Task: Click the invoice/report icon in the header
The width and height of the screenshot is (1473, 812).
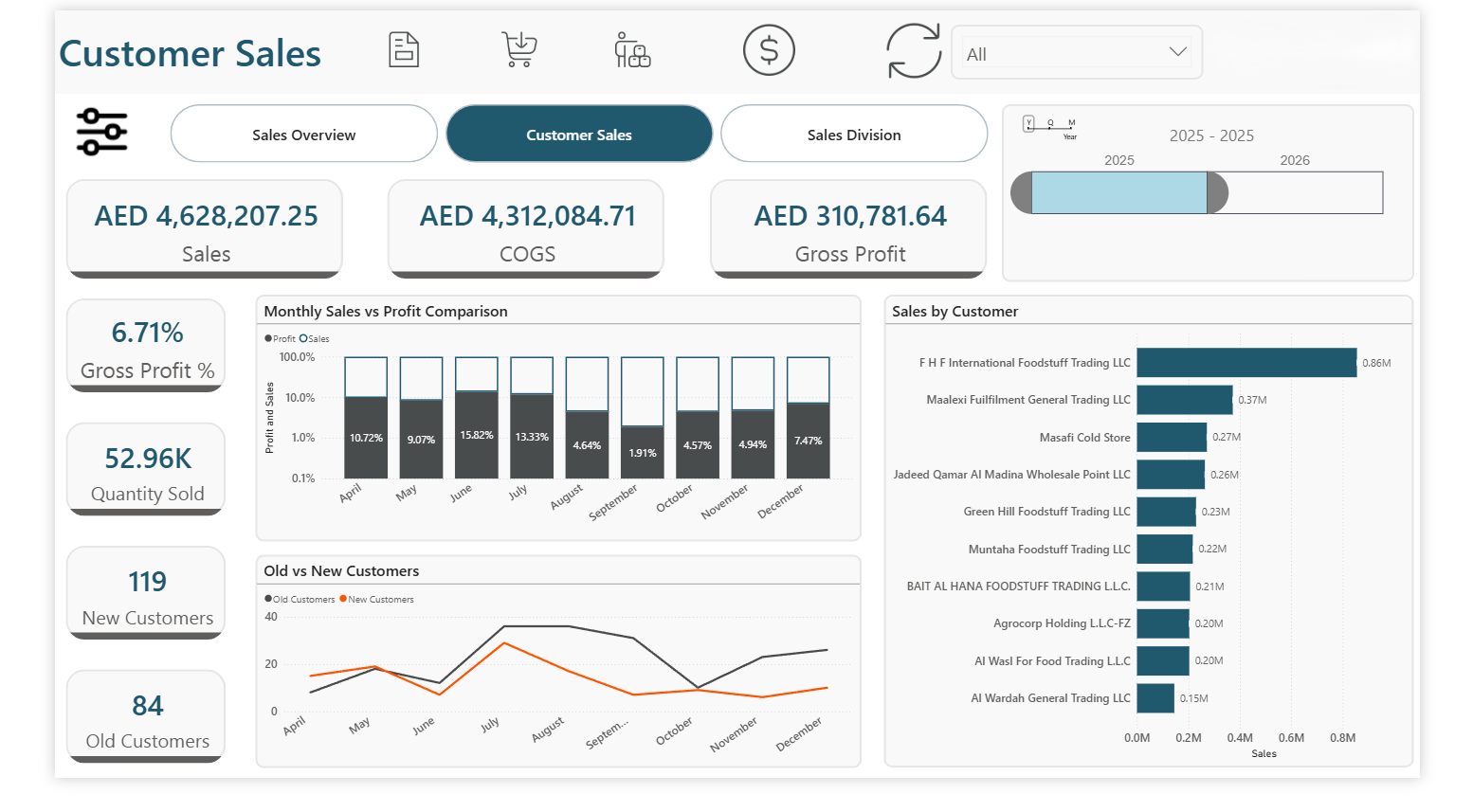Action: click(404, 49)
